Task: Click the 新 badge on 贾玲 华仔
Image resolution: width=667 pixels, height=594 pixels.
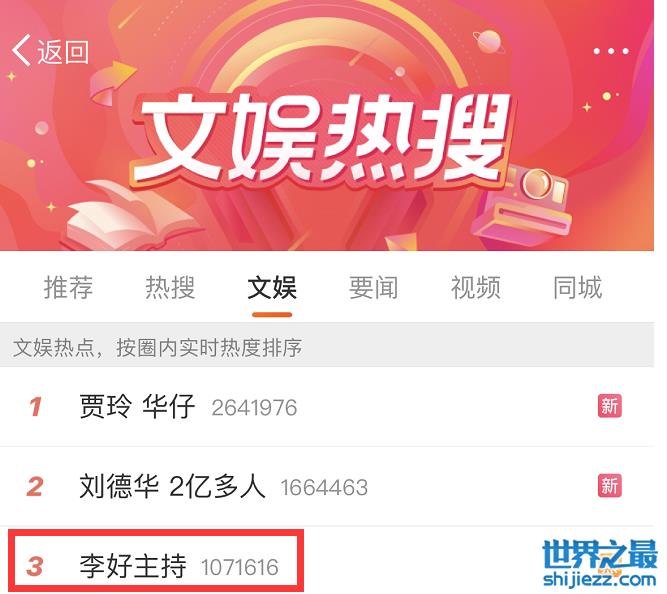Action: point(609,406)
